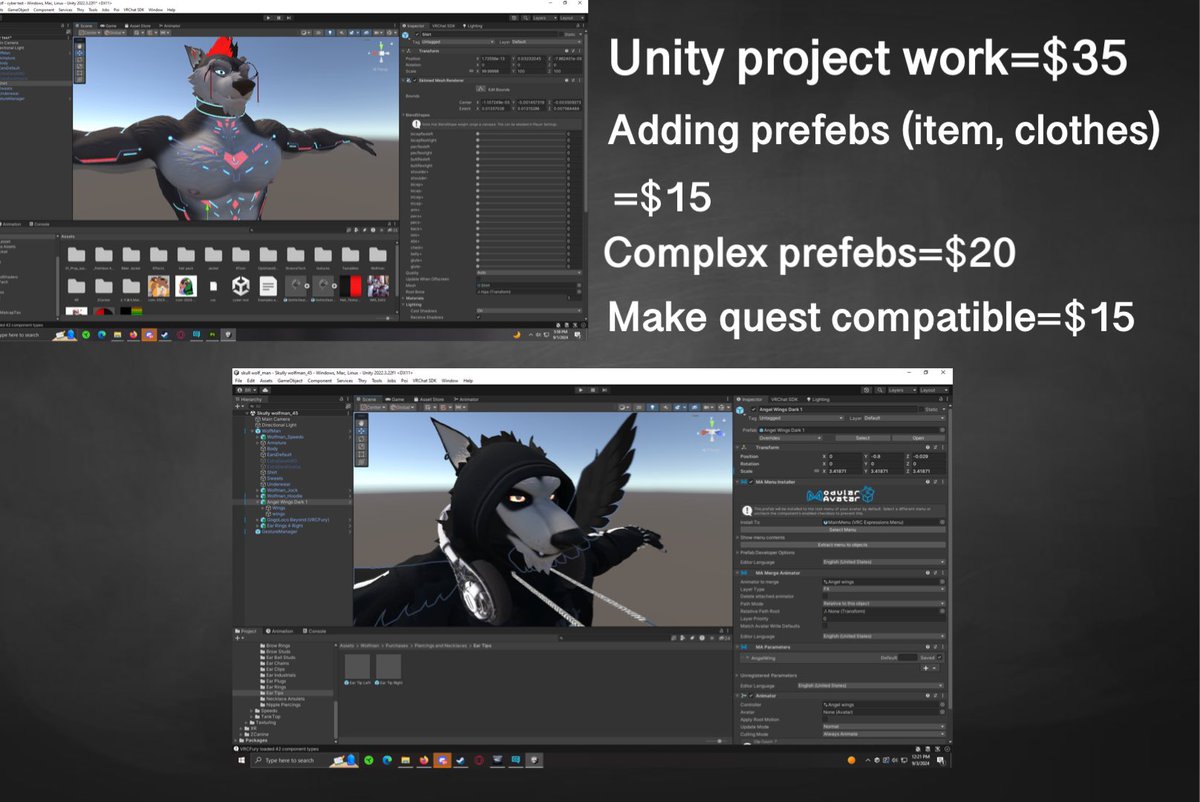1200x802 pixels.
Task: Click the prefab Open button
Action: 918,438
